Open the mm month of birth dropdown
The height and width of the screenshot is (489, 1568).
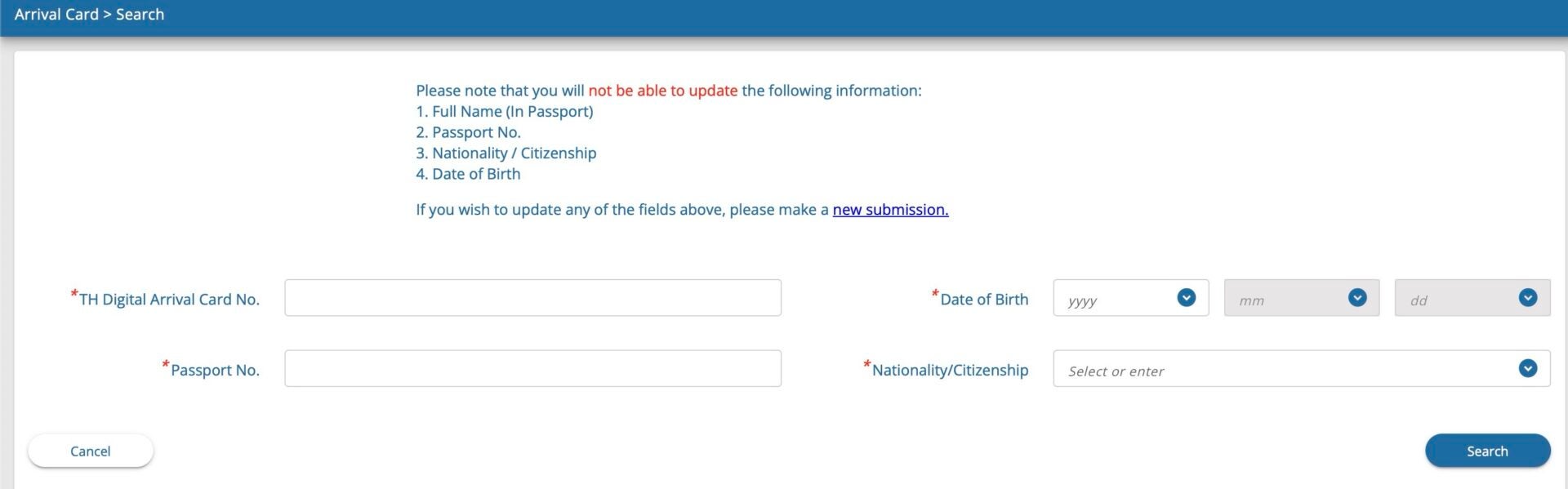tap(1290, 299)
